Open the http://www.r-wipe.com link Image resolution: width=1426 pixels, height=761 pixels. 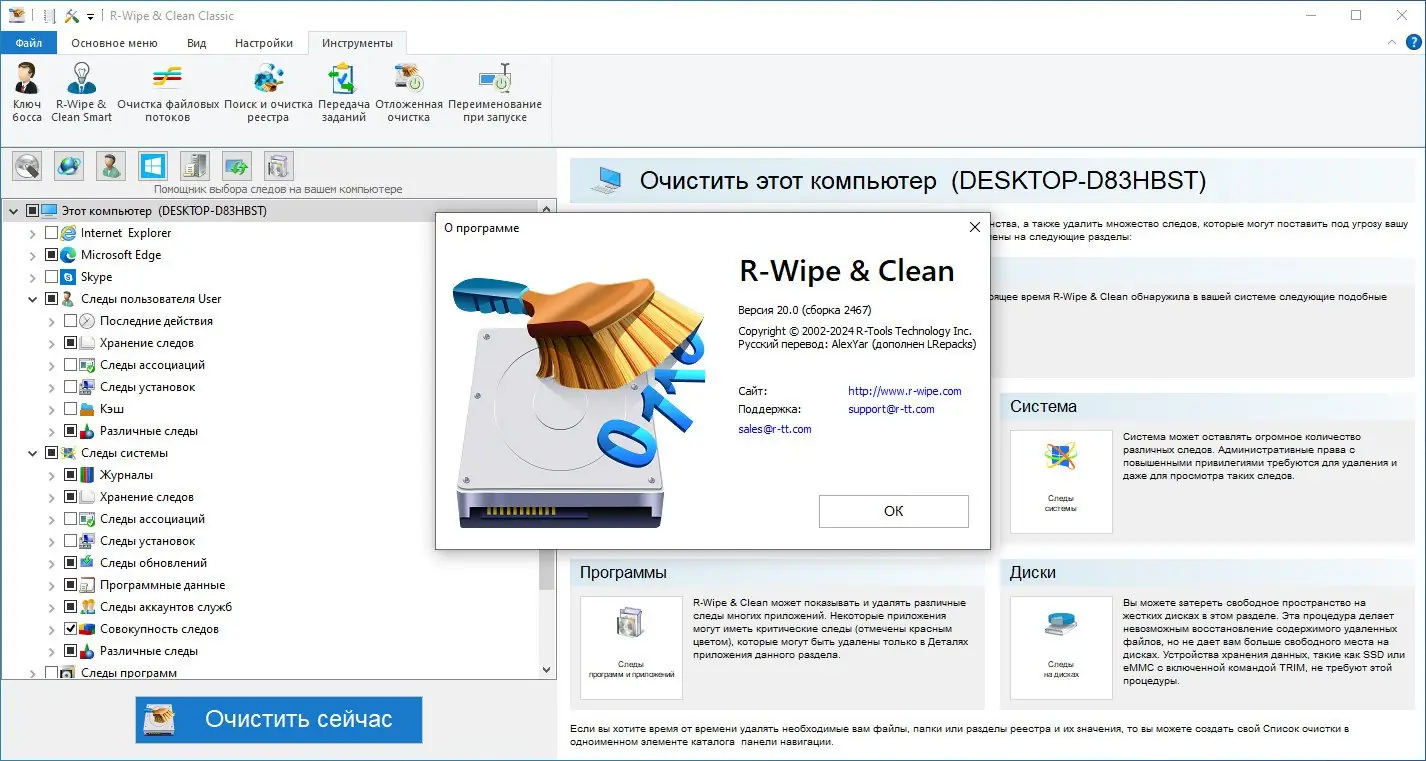click(x=905, y=391)
